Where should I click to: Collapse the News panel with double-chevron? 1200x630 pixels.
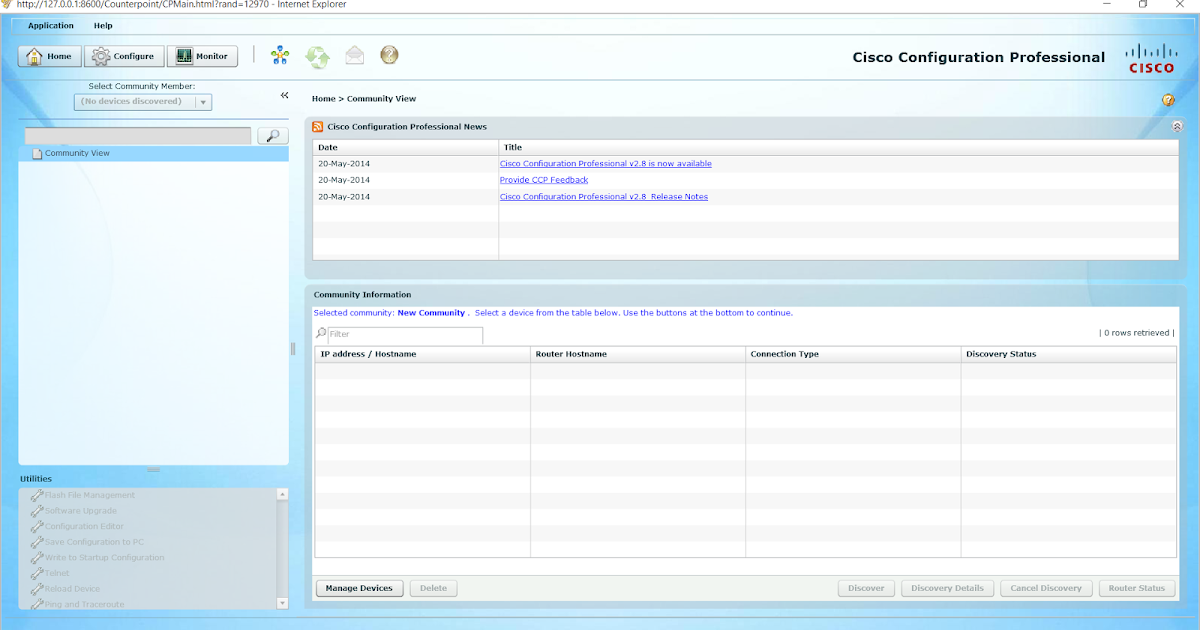pos(1177,127)
